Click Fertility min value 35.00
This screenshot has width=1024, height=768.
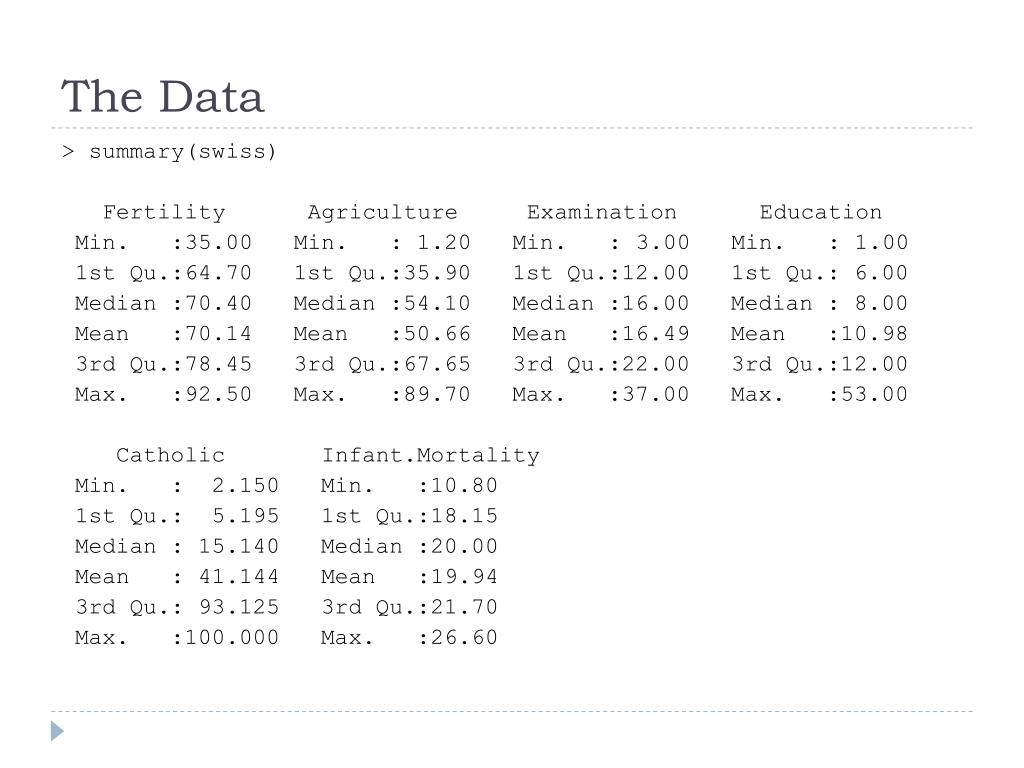click(219, 243)
